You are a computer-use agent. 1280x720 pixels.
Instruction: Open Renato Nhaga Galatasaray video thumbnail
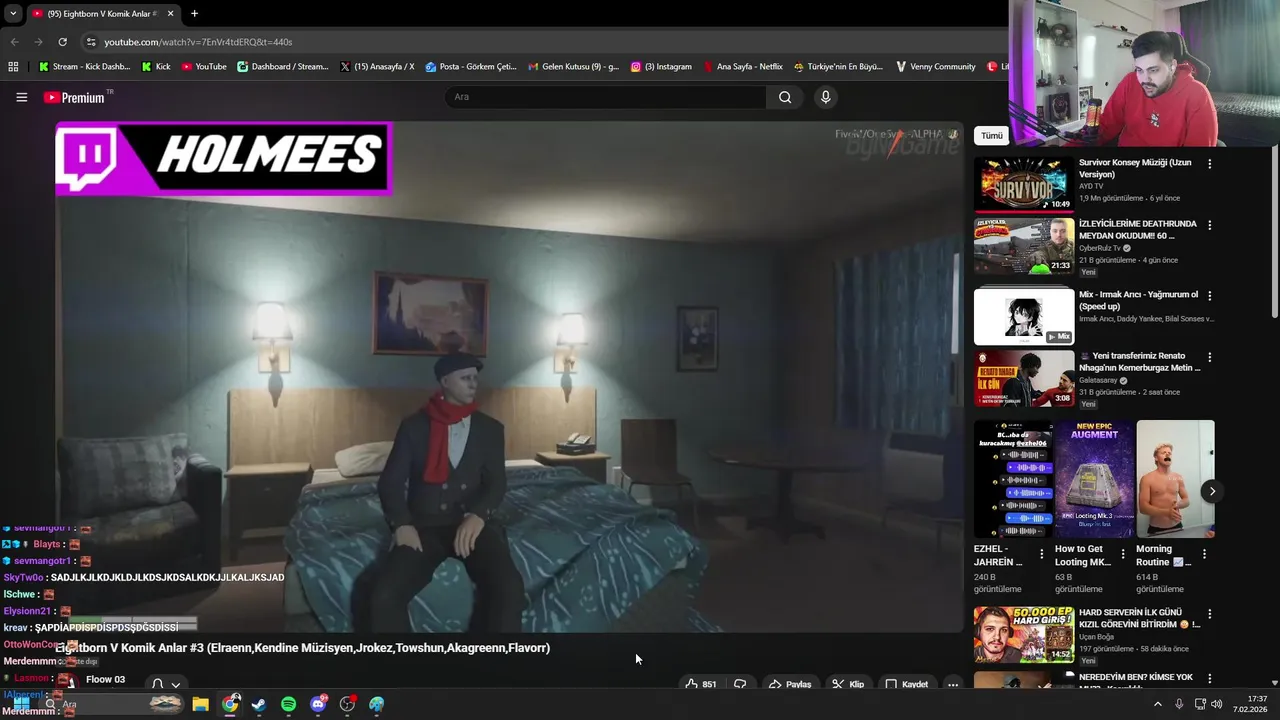click(x=1024, y=377)
